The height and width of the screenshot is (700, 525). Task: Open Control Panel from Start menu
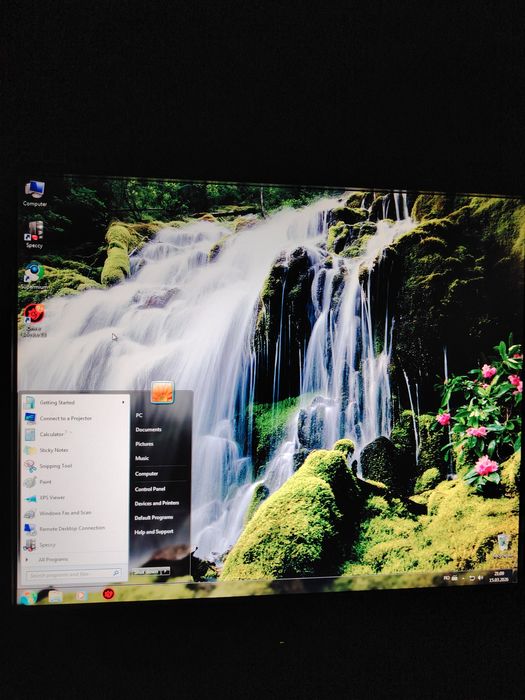(x=150, y=489)
